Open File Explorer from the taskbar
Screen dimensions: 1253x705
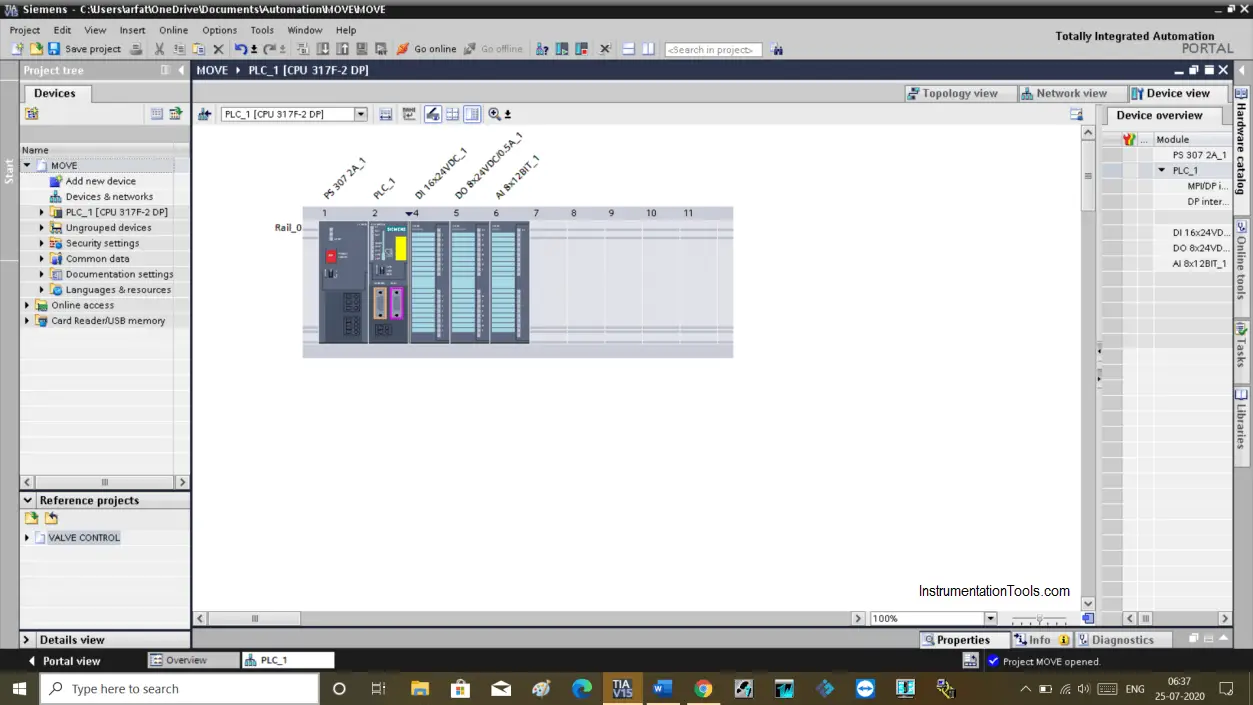click(x=420, y=688)
